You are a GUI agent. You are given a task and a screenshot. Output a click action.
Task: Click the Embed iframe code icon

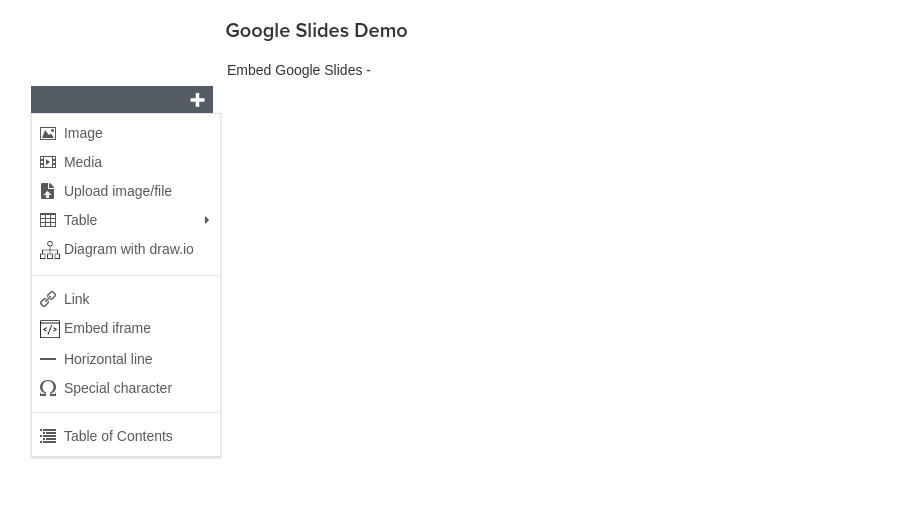[50, 329]
